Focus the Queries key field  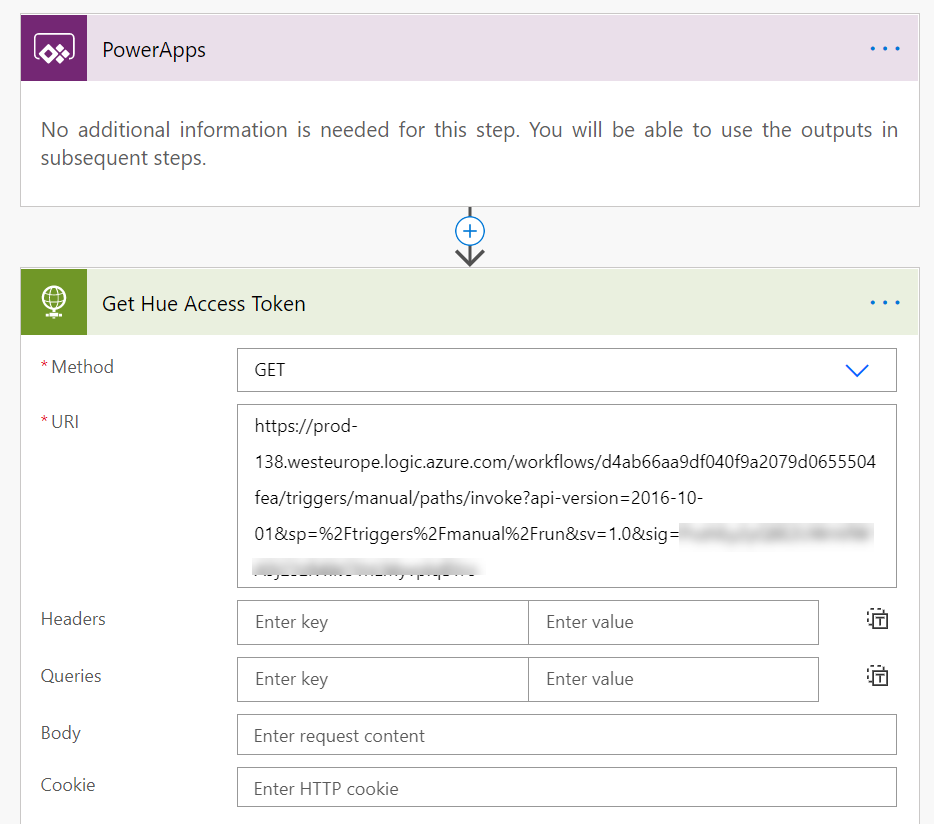pos(382,679)
